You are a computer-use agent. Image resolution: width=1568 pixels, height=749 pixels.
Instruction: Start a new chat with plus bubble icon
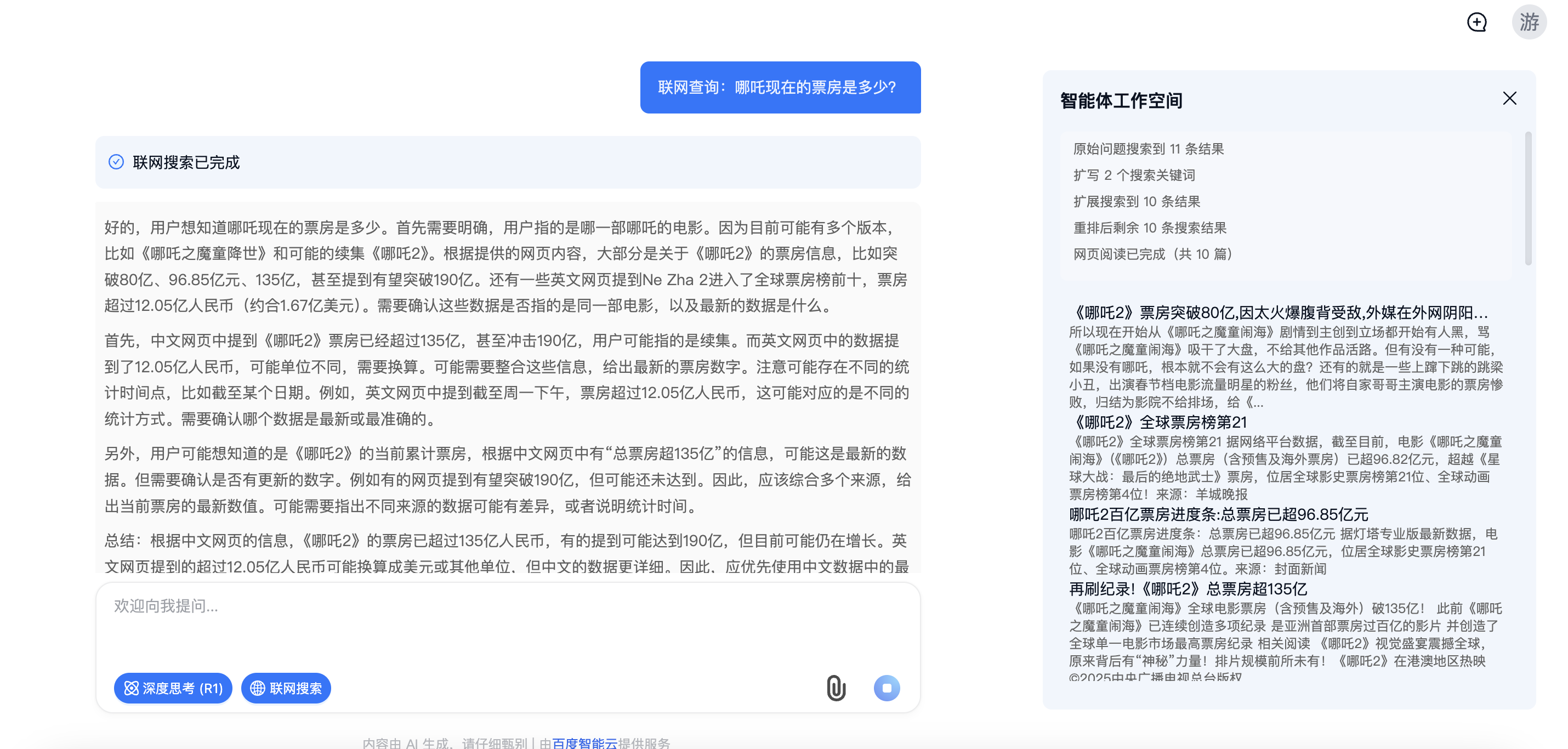point(1476,22)
